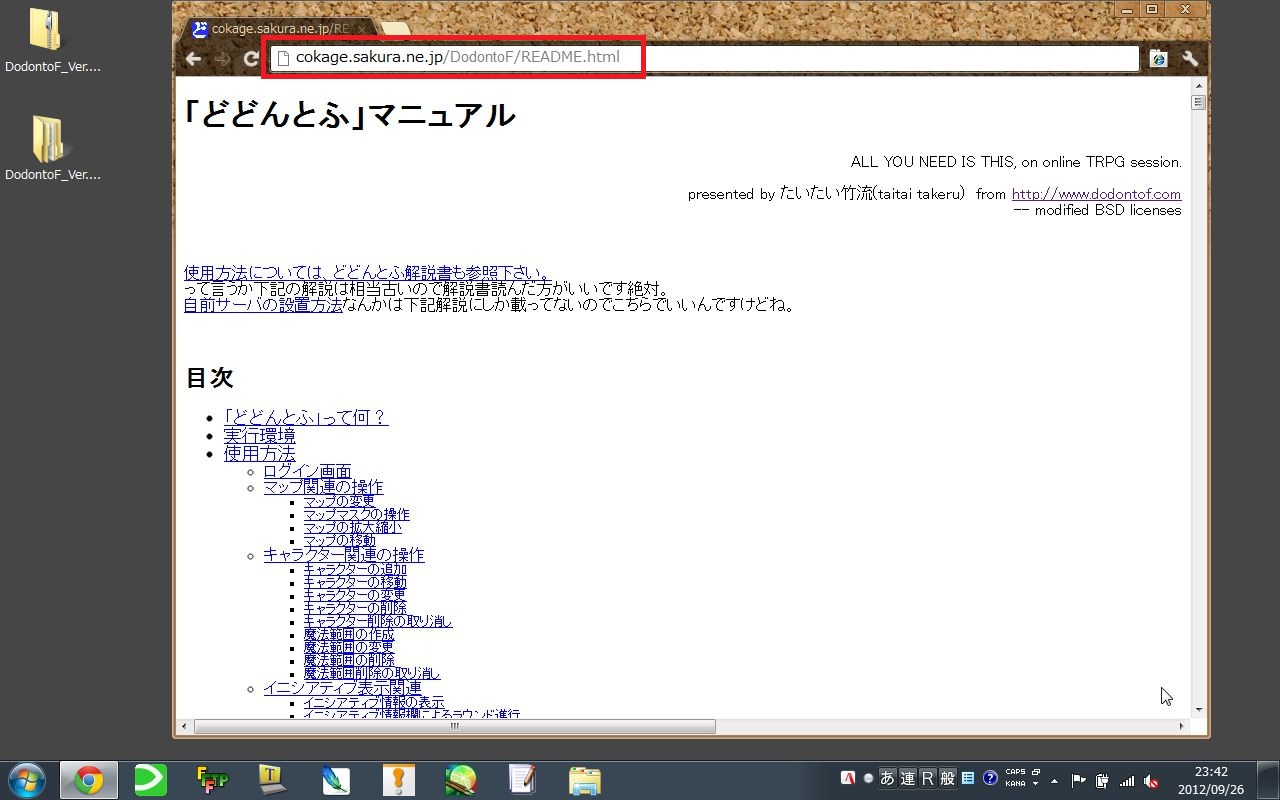The image size is (1280, 800).
Task: Open the blue feather editor in taskbar
Action: point(336,780)
